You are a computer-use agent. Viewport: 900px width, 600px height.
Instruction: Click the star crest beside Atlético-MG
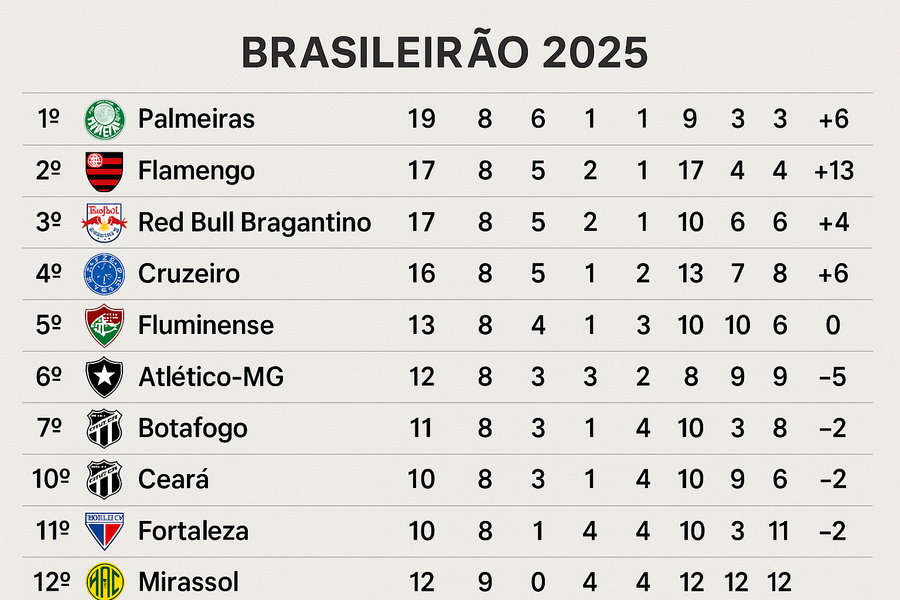[x=104, y=377]
